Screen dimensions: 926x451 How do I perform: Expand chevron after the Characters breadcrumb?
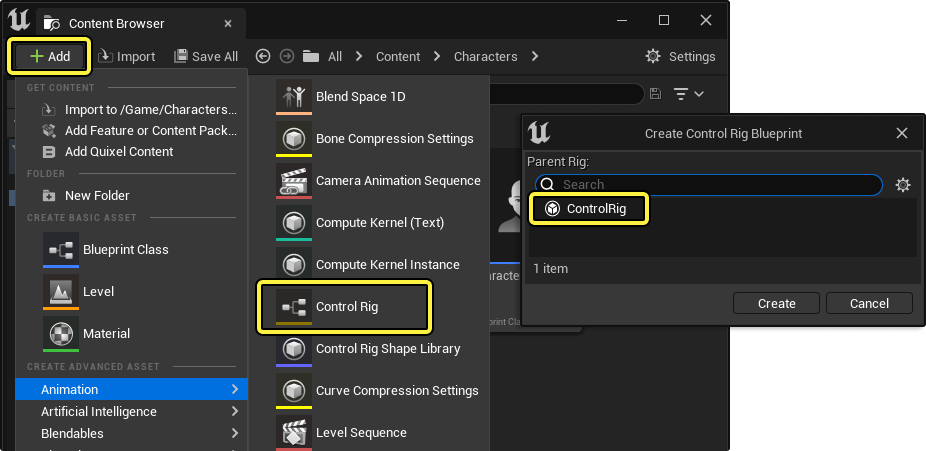coord(535,57)
